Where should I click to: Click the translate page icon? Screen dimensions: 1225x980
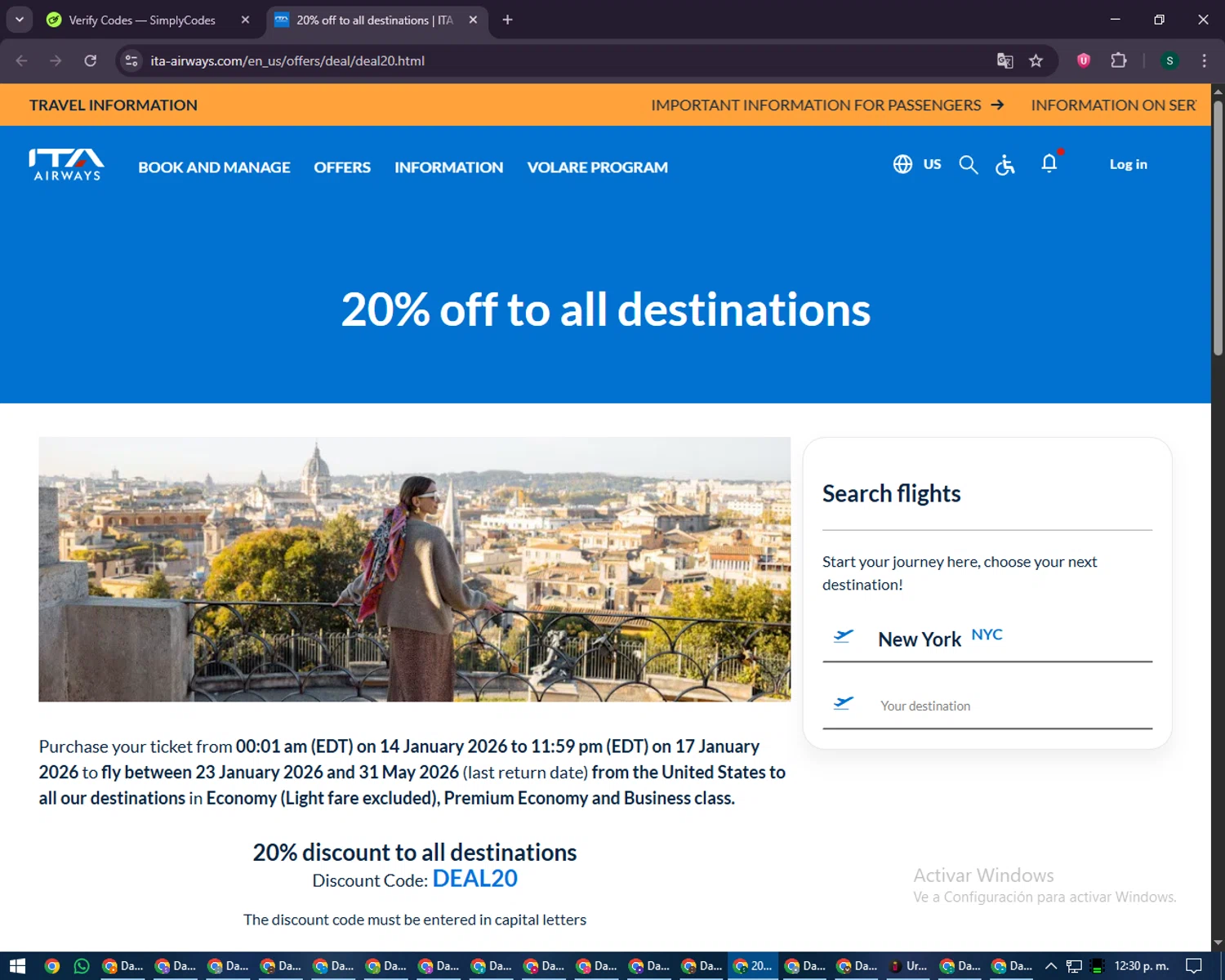coord(1005,60)
